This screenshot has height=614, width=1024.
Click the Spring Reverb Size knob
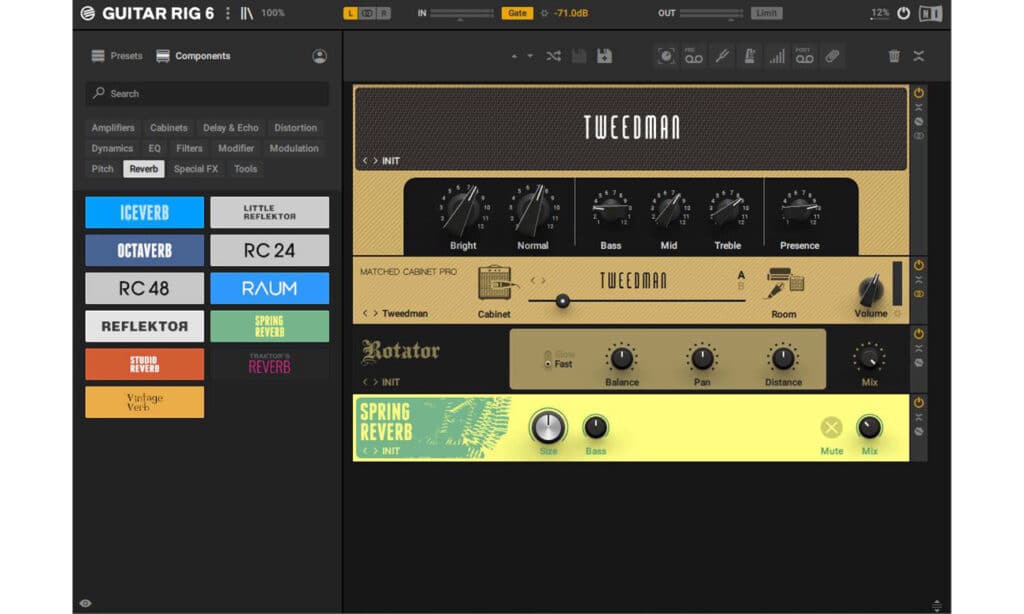[x=548, y=427]
